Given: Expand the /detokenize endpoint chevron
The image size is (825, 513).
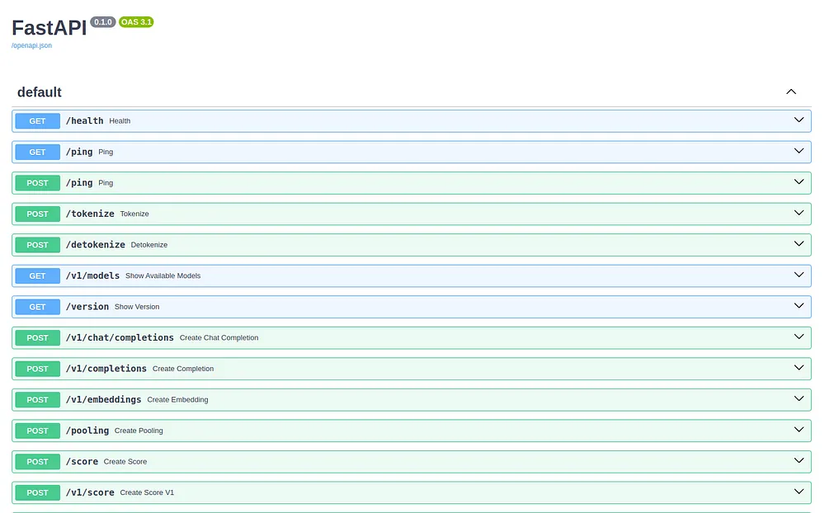Looking at the screenshot, I should tap(799, 244).
